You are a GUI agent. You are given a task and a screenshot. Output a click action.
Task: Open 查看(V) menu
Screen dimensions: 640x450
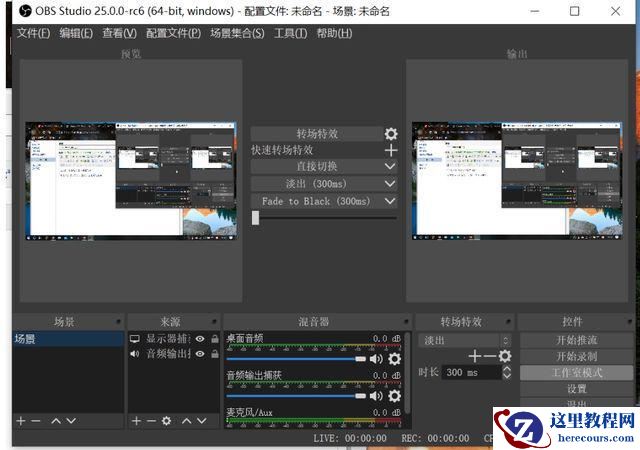tap(120, 33)
